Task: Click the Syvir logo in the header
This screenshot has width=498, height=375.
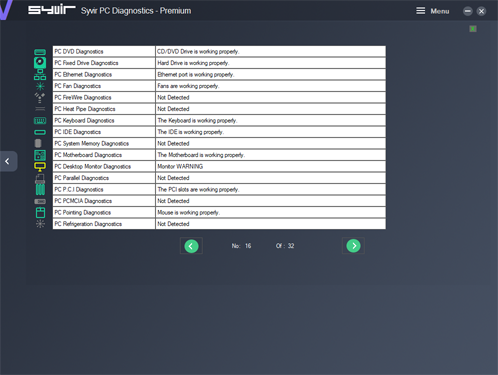Action: (52, 10)
